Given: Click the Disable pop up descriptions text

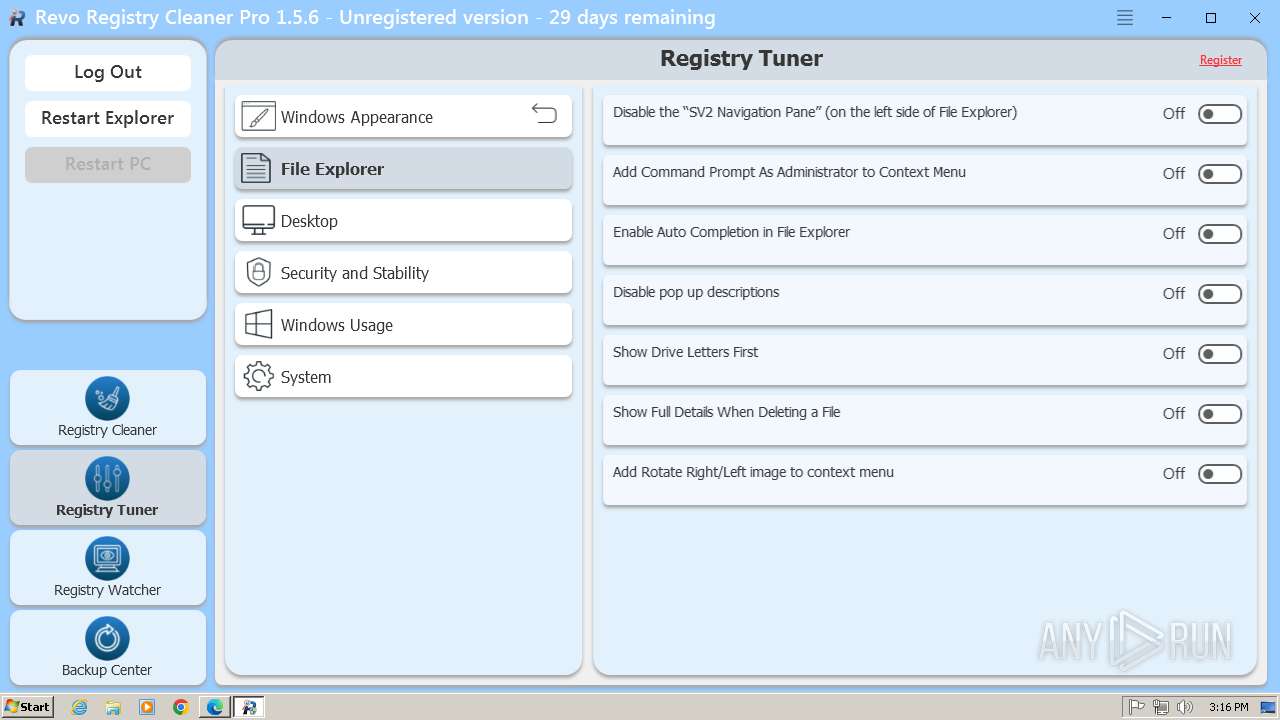Looking at the screenshot, I should coord(696,292).
